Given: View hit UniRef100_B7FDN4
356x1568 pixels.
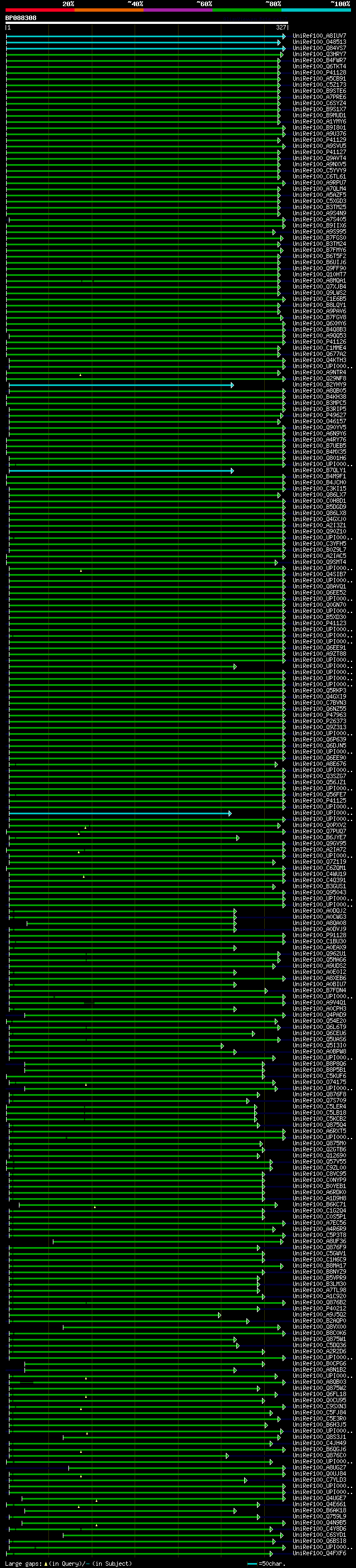Looking at the screenshot, I should click(319, 990).
